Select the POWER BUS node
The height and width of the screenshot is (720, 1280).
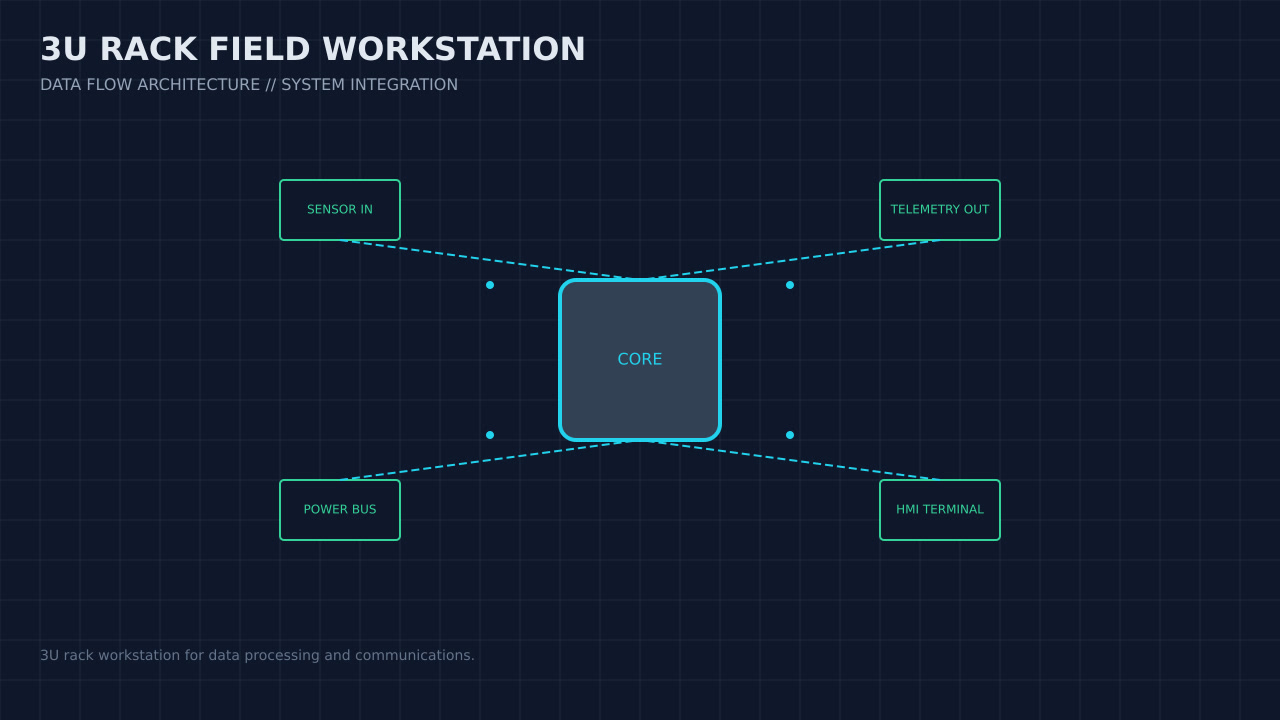click(x=340, y=510)
